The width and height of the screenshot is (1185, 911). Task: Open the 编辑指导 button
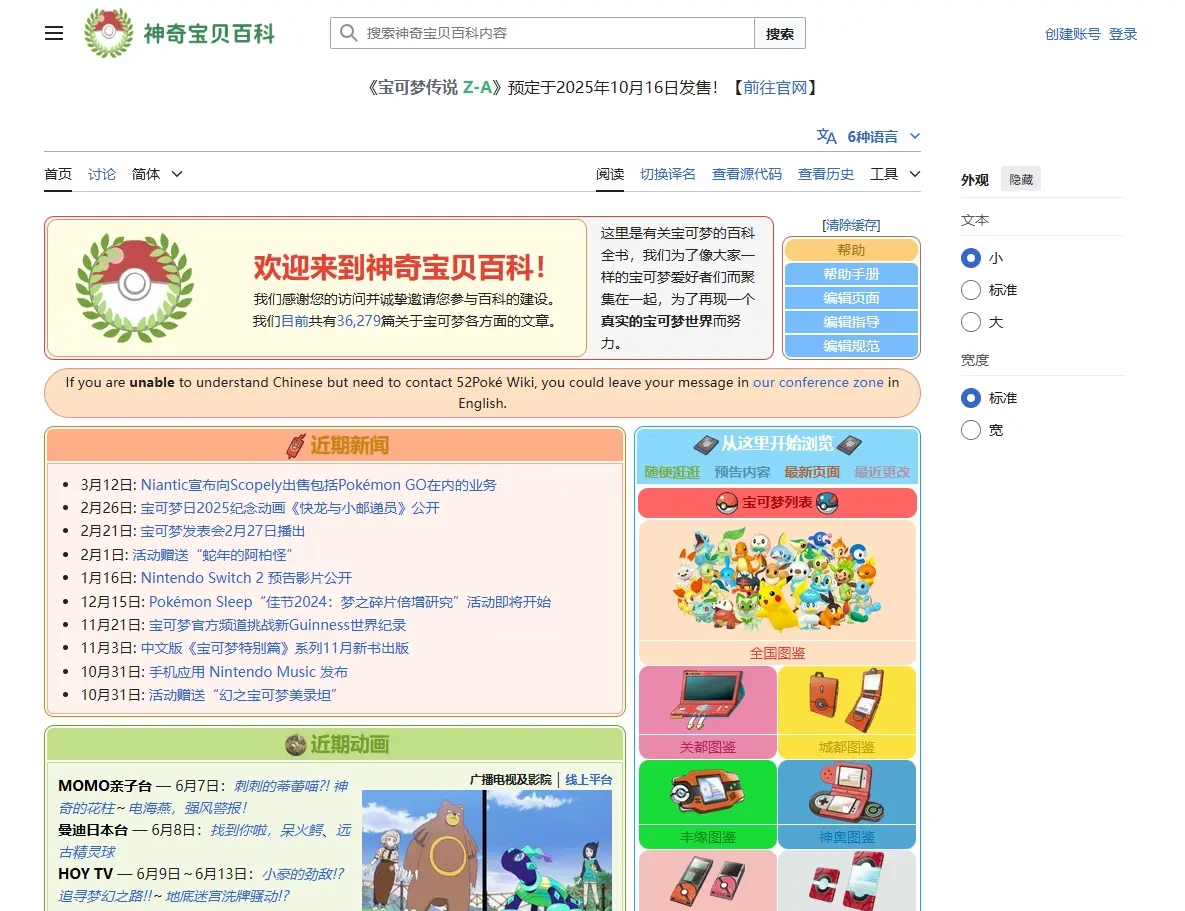point(851,322)
